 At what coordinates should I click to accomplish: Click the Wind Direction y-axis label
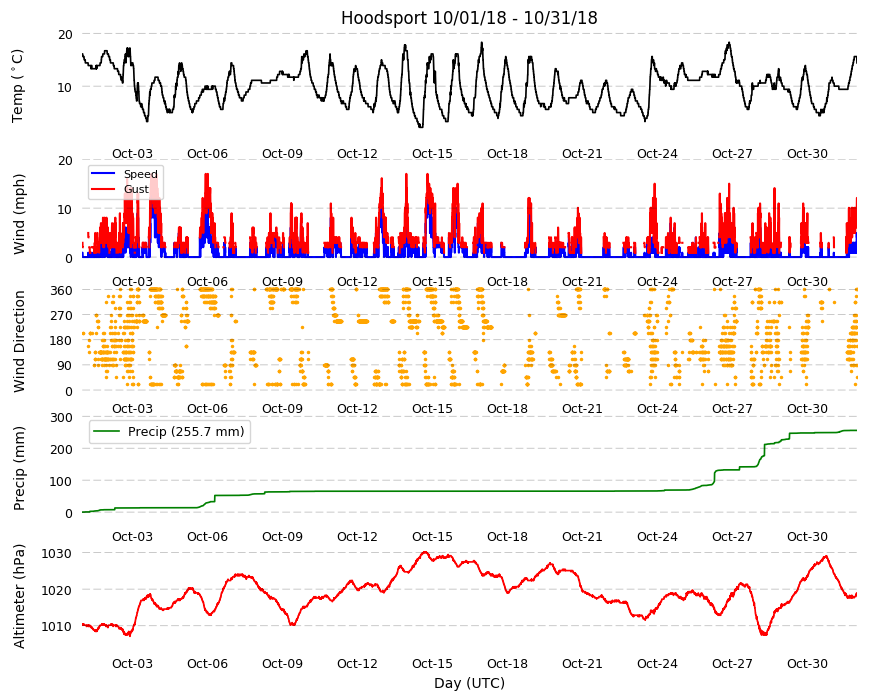(x=19, y=341)
